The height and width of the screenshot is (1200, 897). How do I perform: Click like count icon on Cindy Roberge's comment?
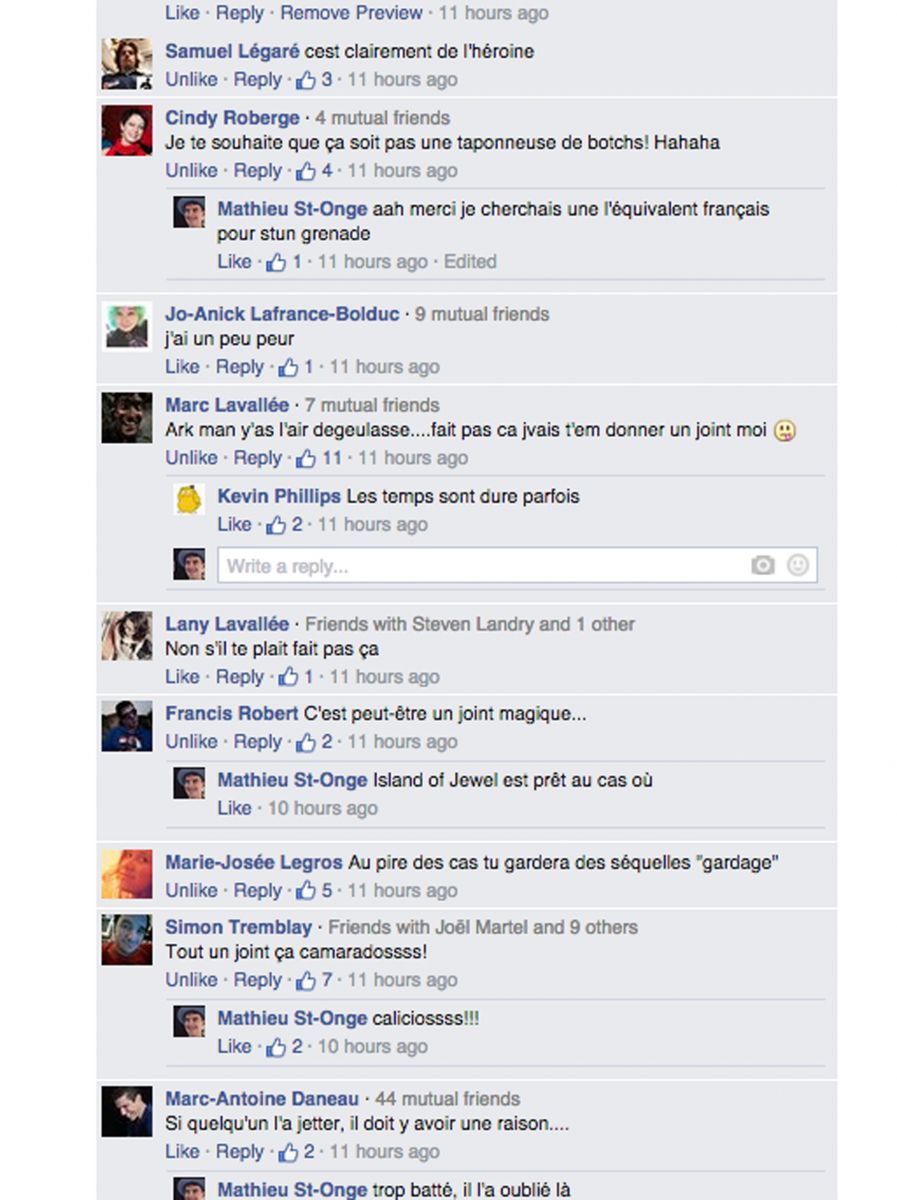pyautogui.click(x=314, y=171)
